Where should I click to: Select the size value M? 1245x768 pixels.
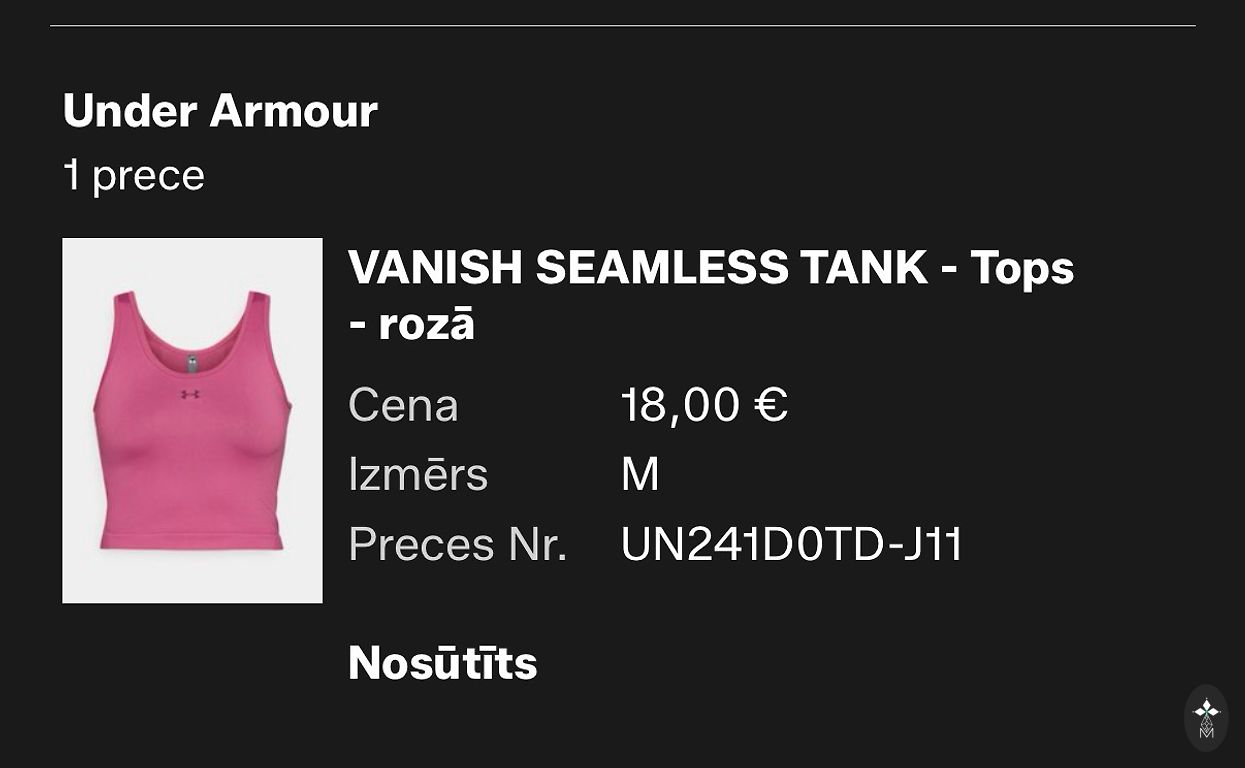[640, 474]
